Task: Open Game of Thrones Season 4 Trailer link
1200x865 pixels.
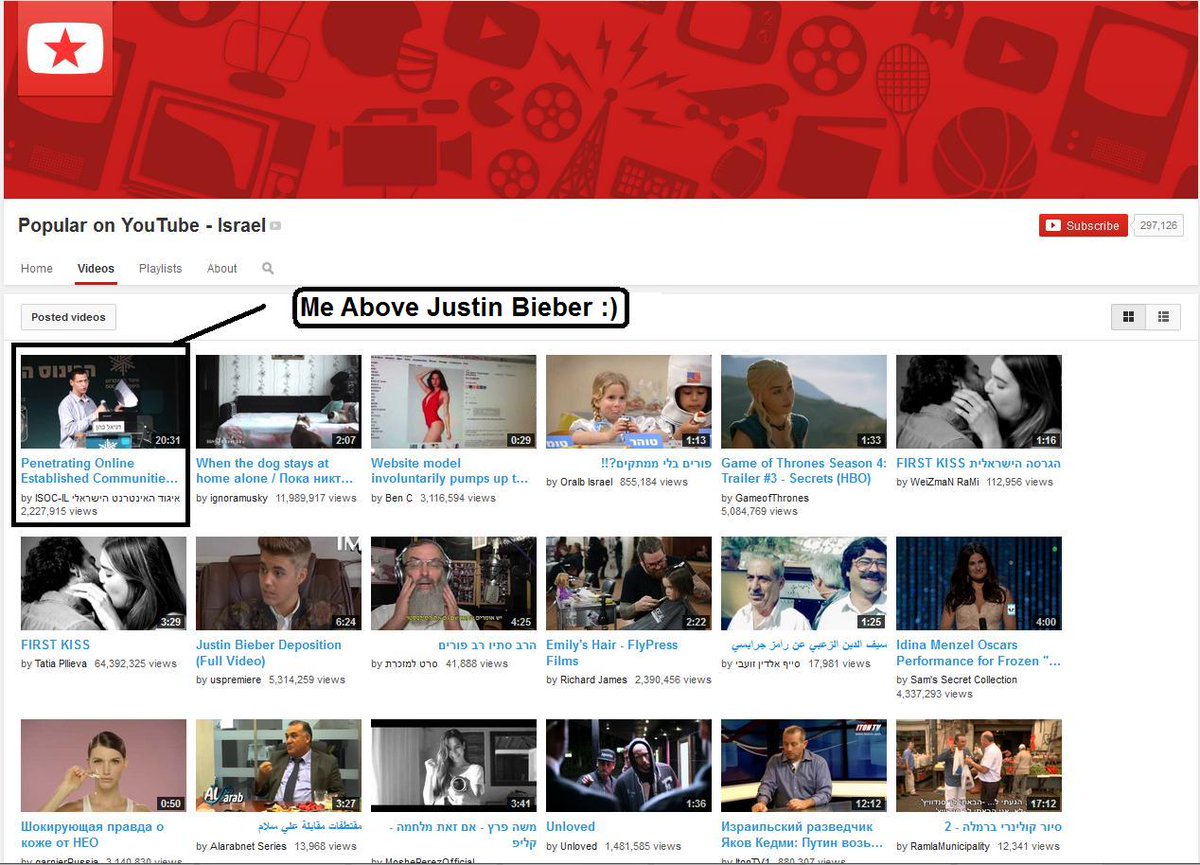Action: click(804, 471)
